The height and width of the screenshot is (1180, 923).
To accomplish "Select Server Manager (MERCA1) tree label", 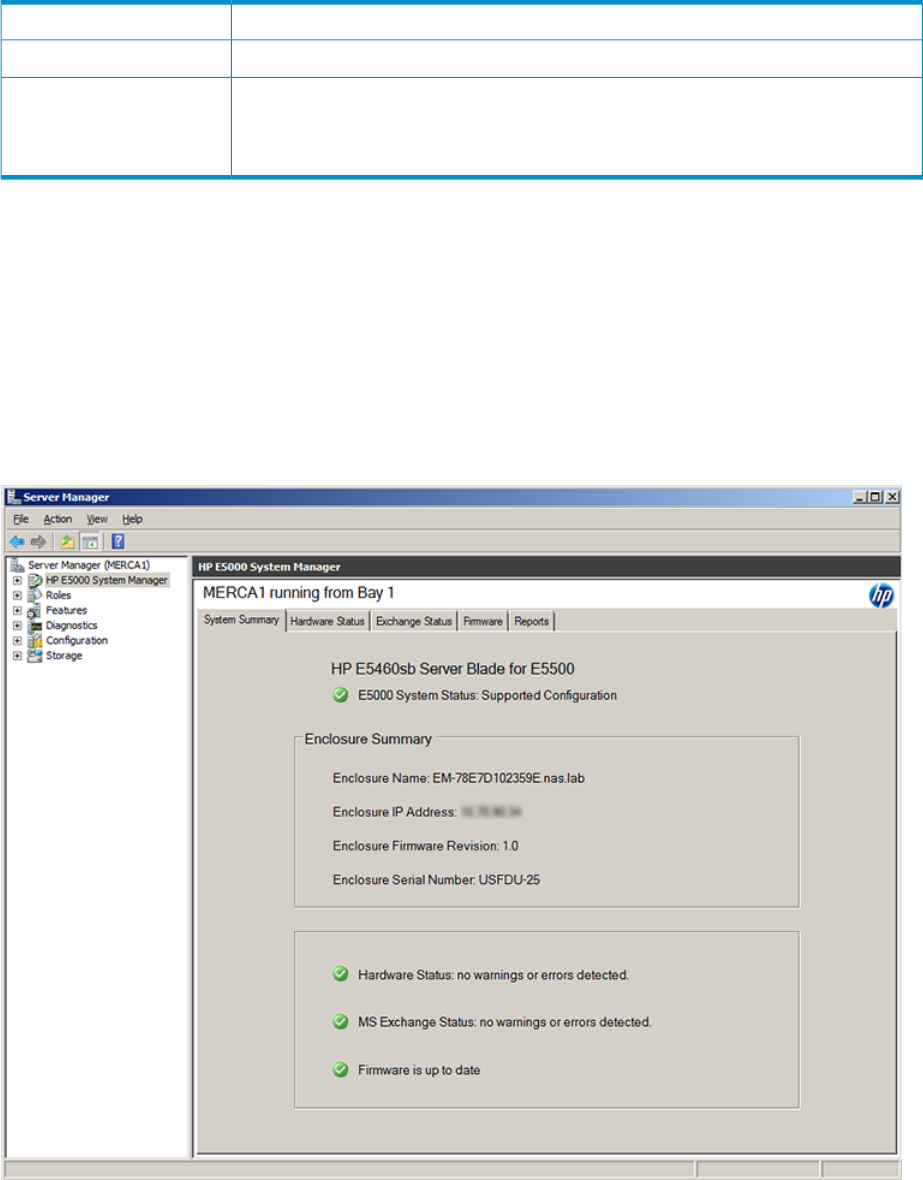I will pos(89,565).
